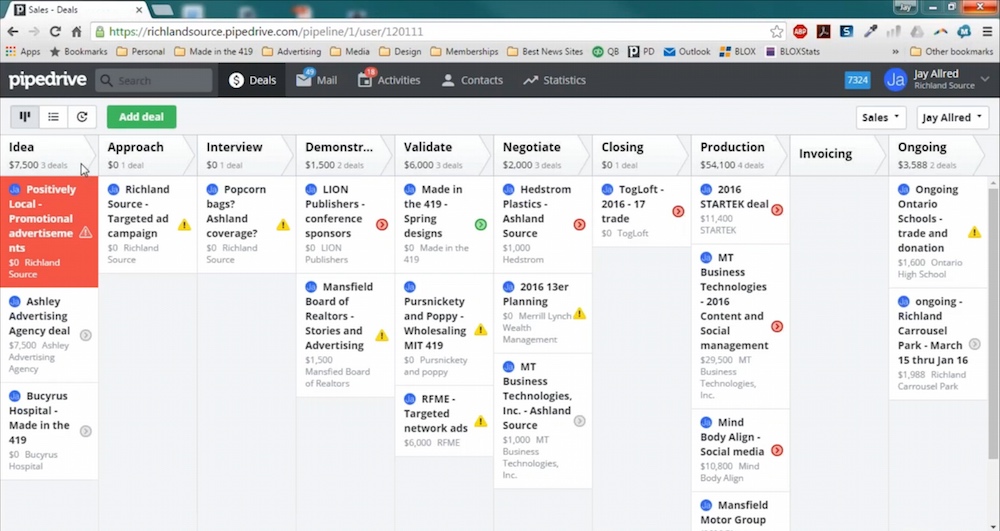This screenshot has height=531, width=1000.
Task: Toggle the forecast view icon
Action: pyautogui.click(x=82, y=117)
